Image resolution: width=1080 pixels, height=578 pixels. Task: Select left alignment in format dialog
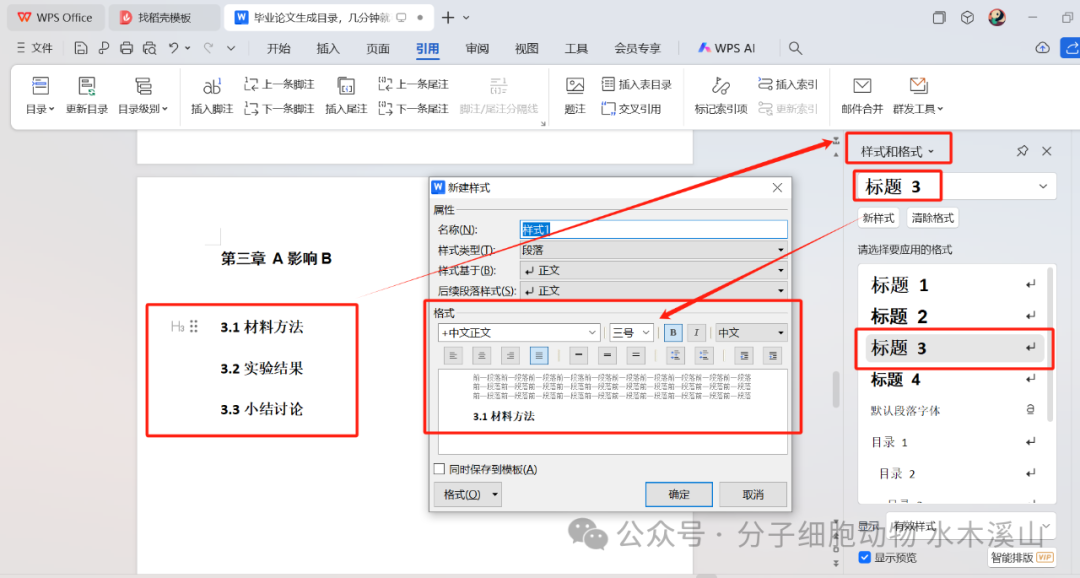click(x=453, y=355)
